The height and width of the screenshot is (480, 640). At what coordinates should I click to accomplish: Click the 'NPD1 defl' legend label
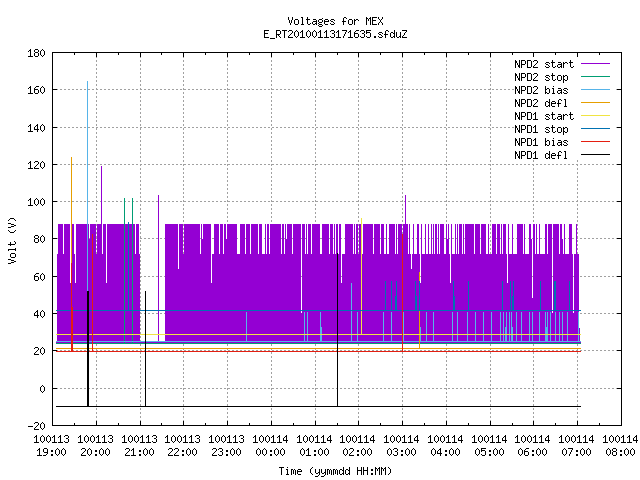[x=541, y=155]
